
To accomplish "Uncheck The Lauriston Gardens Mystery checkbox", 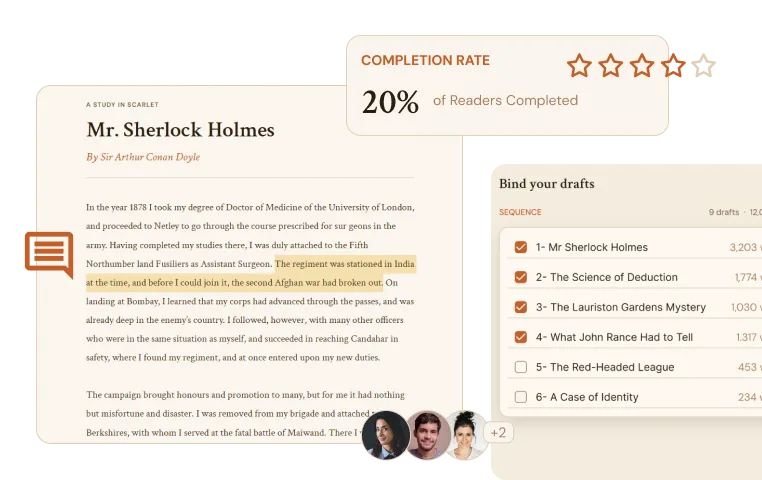I will (x=520, y=307).
